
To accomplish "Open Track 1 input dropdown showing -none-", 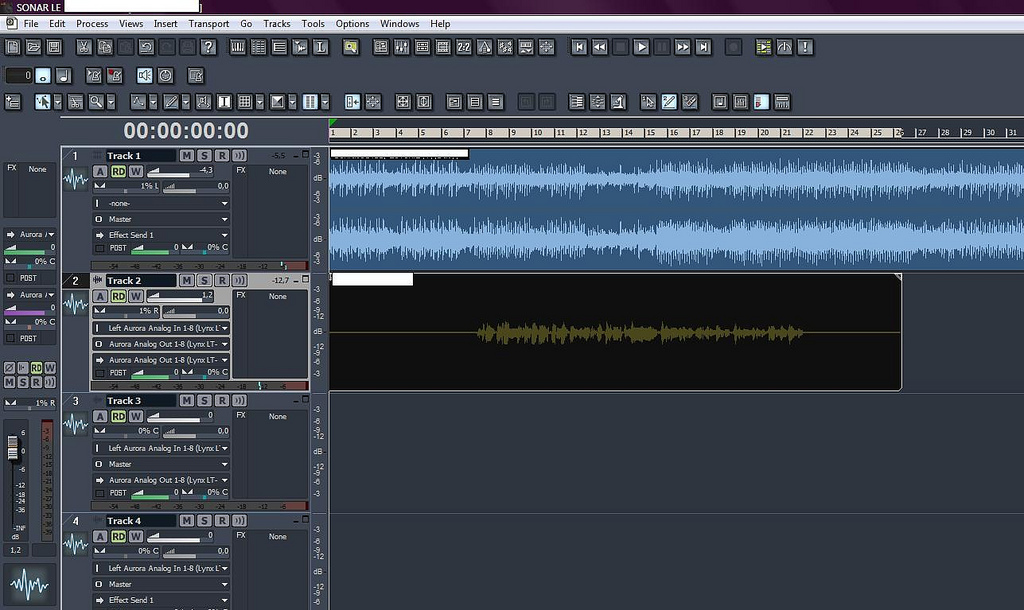I will point(161,203).
